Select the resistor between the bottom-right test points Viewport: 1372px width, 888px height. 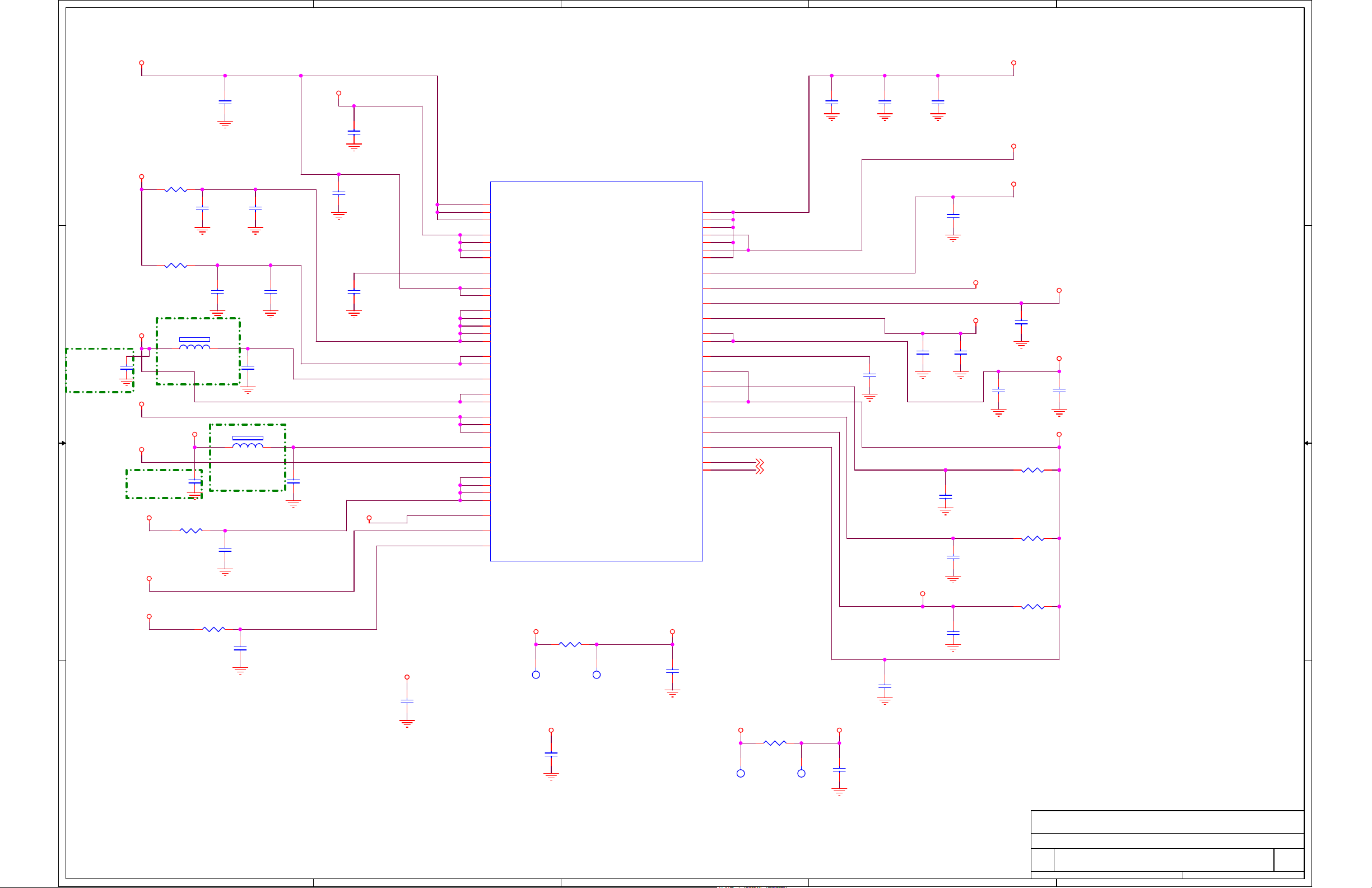pos(774,743)
